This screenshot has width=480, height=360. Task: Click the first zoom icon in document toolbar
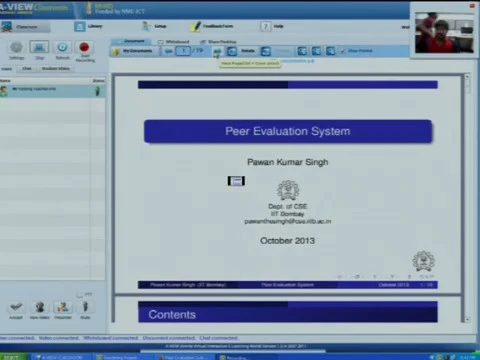pyautogui.click(x=302, y=51)
